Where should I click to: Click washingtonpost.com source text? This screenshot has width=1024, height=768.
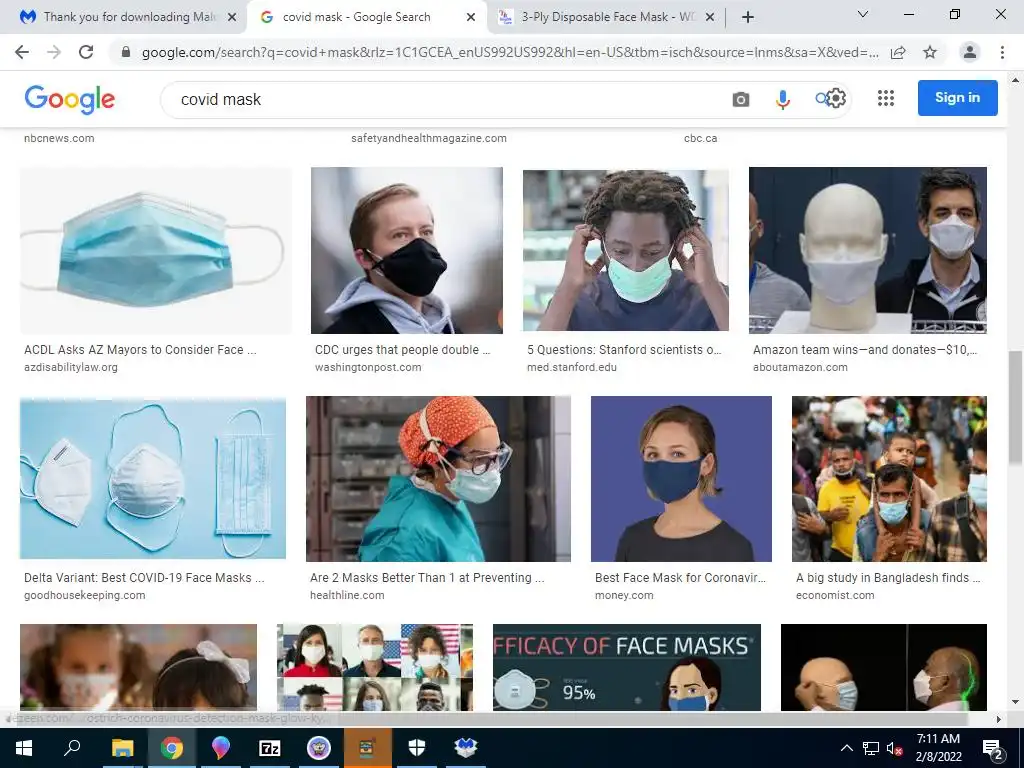click(368, 368)
